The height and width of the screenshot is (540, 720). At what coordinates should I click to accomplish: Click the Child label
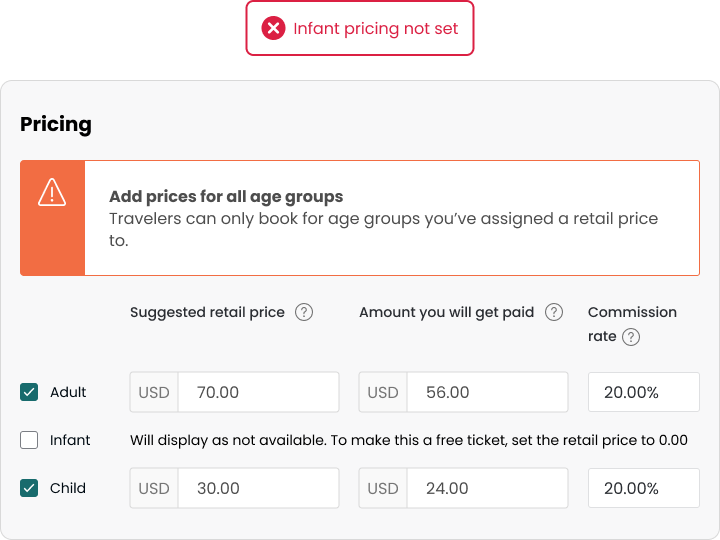click(x=68, y=488)
